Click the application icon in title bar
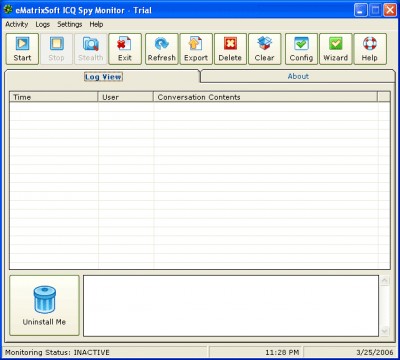The height and width of the screenshot is (360, 400). coord(8,10)
